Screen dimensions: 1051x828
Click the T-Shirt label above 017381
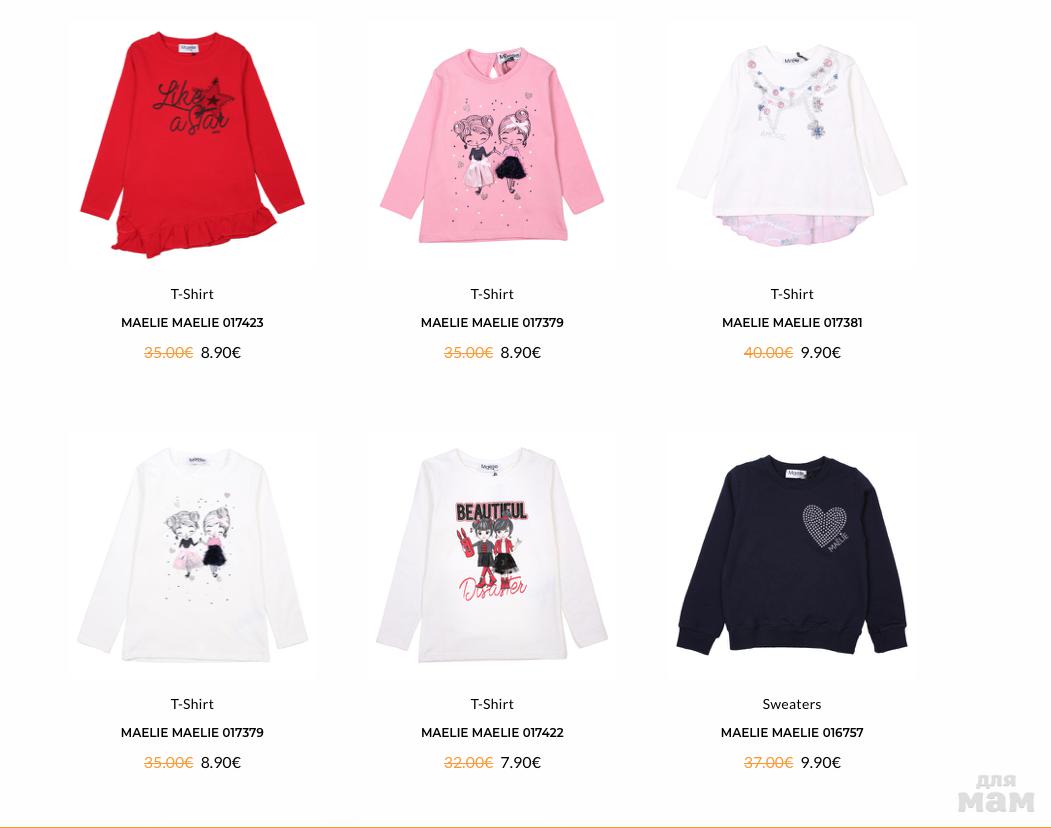tap(792, 294)
